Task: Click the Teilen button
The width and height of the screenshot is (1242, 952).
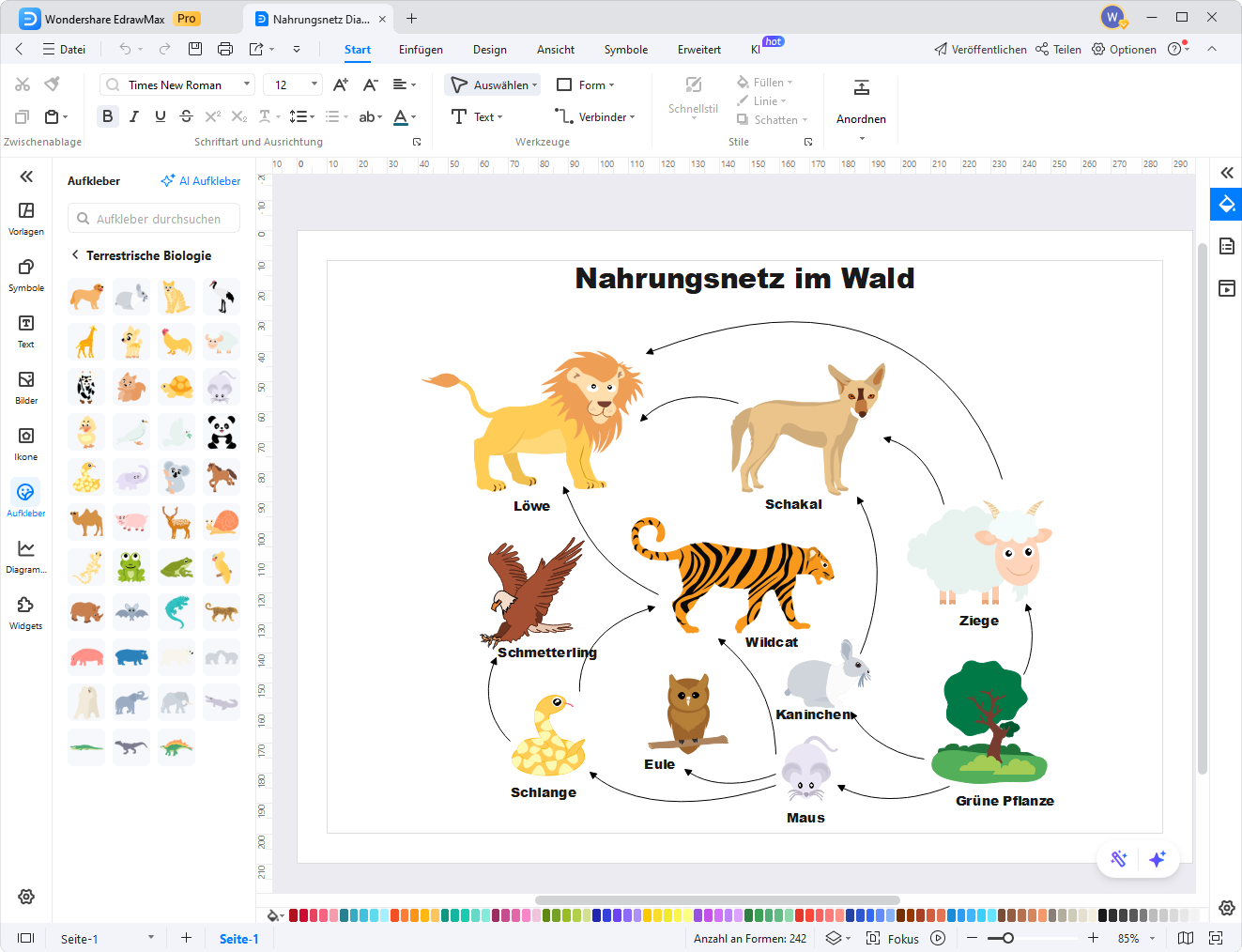Action: point(1058,49)
